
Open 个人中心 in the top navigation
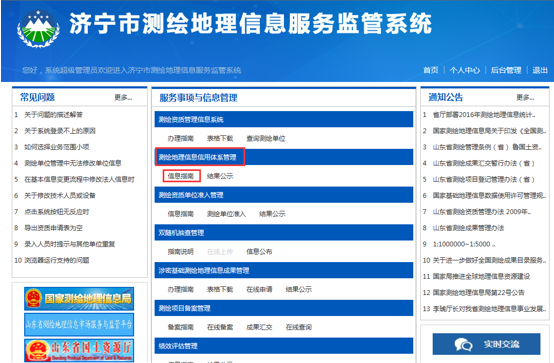click(x=465, y=70)
